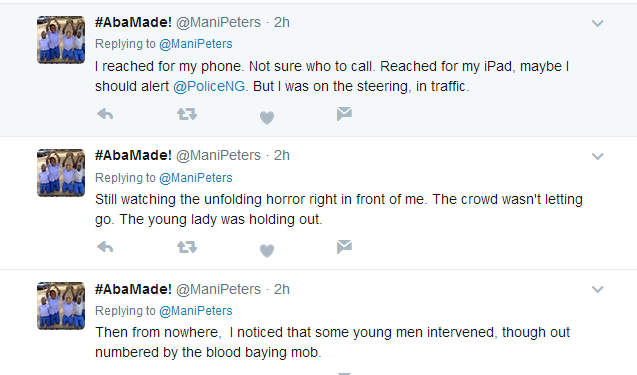Reply to the tweet about reaching for phone

coord(105,114)
